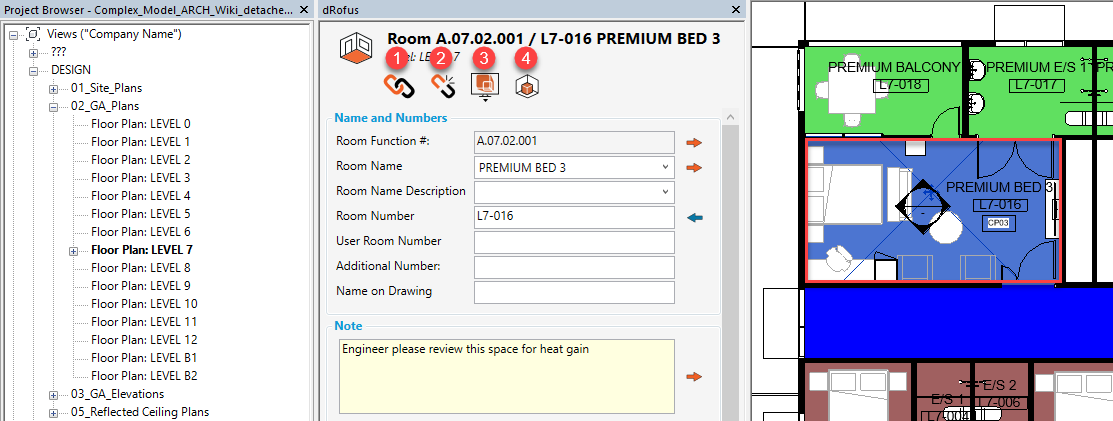The height and width of the screenshot is (421, 1113).
Task: Click the unlink room broken-chain icon
Action: pos(444,86)
